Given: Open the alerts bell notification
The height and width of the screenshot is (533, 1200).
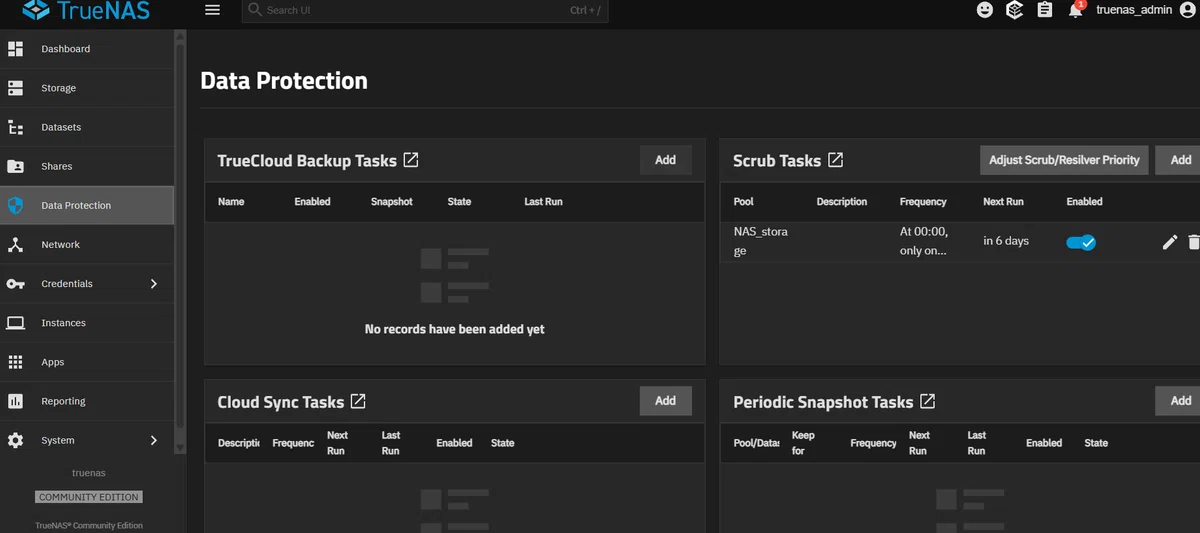Looking at the screenshot, I should [x=1076, y=10].
